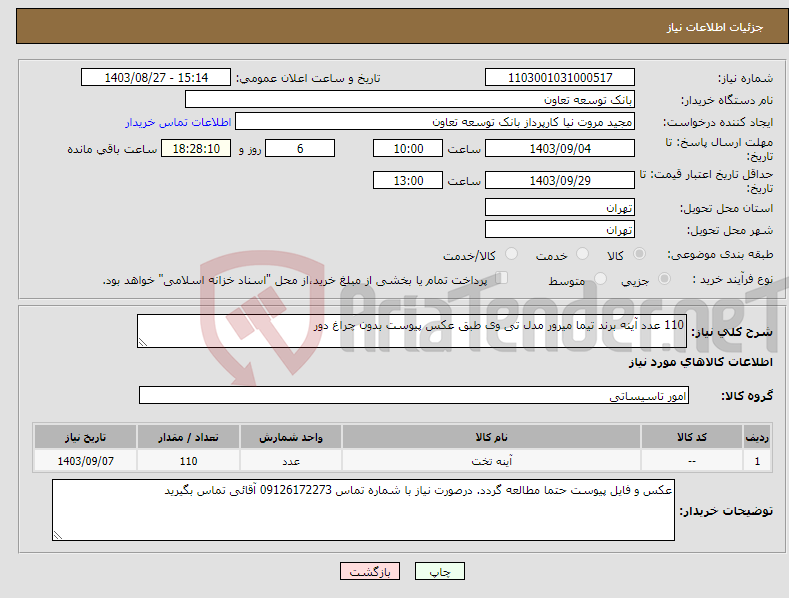Image resolution: width=789 pixels, height=598 pixels.
Task: Click the شهر محل تحویل field تهران
Action: [x=560, y=229]
